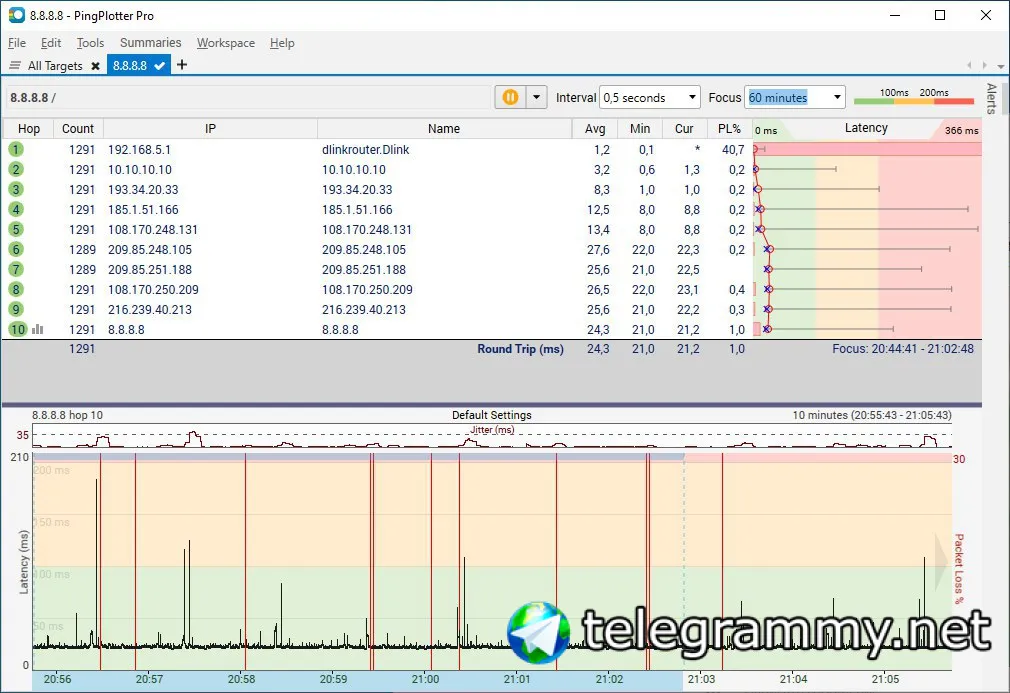
Task: Click the Cur column header
Action: pos(684,129)
